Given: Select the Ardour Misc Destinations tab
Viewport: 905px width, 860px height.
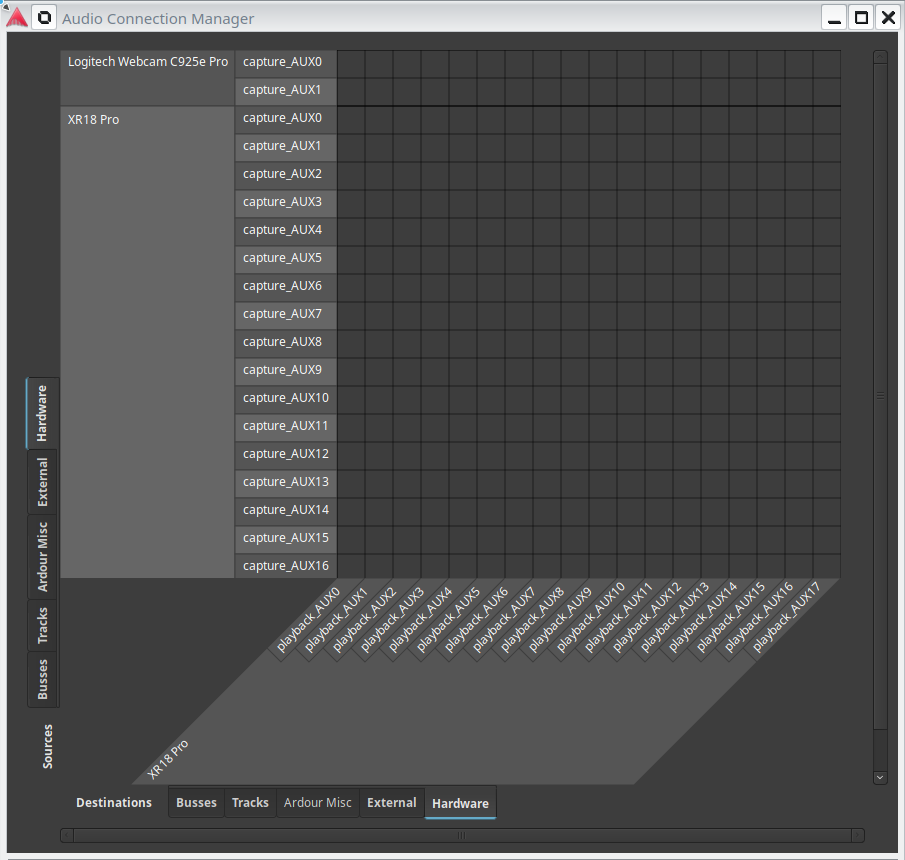Looking at the screenshot, I should point(317,803).
